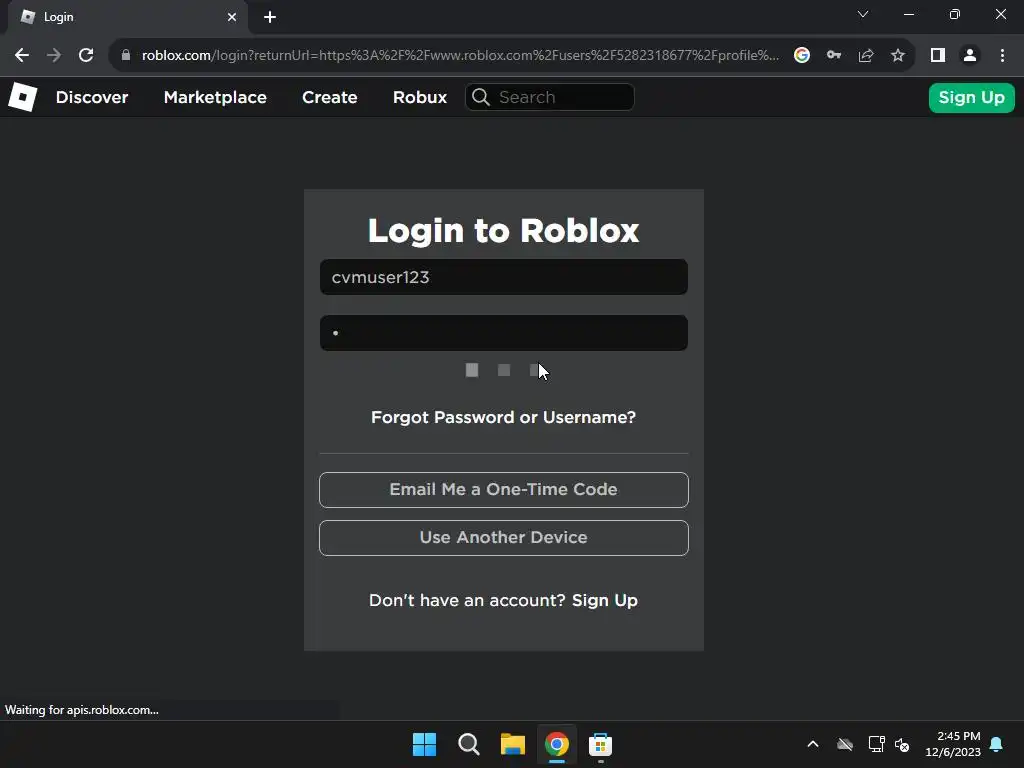Select Use Another Device

[x=504, y=538]
